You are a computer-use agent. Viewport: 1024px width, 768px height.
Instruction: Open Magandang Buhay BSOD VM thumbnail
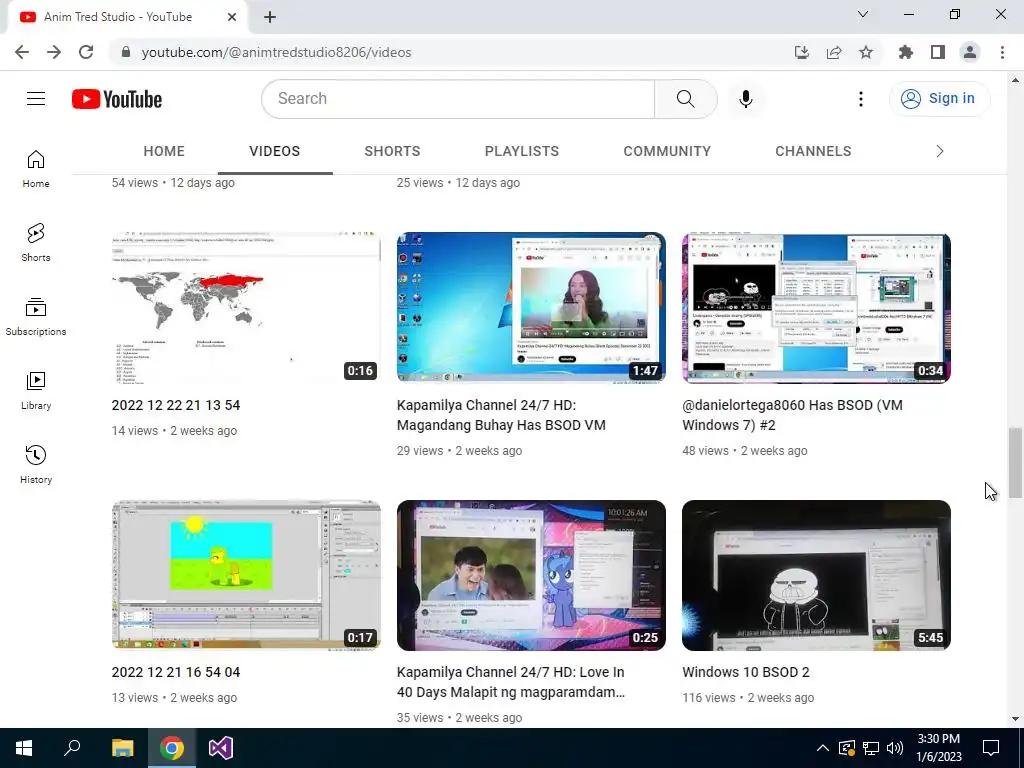click(x=532, y=308)
